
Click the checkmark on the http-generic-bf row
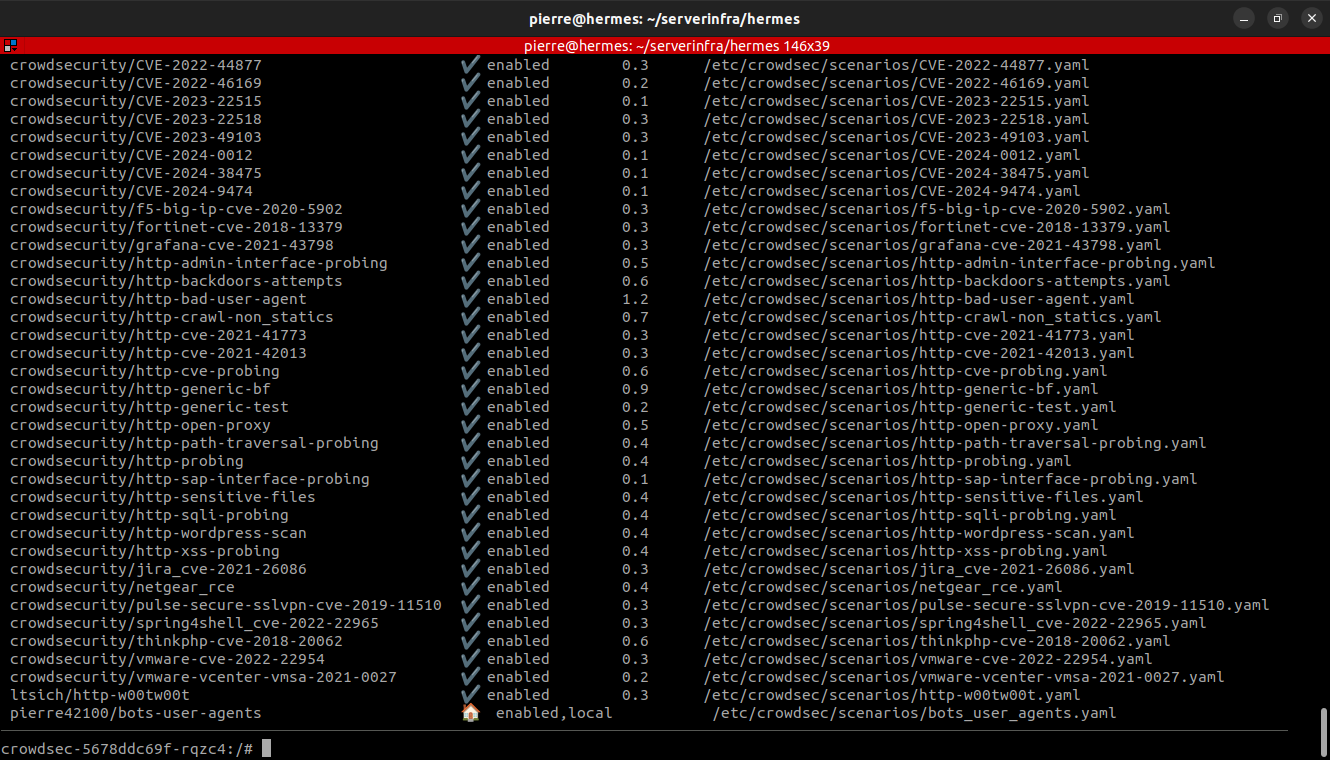point(470,389)
